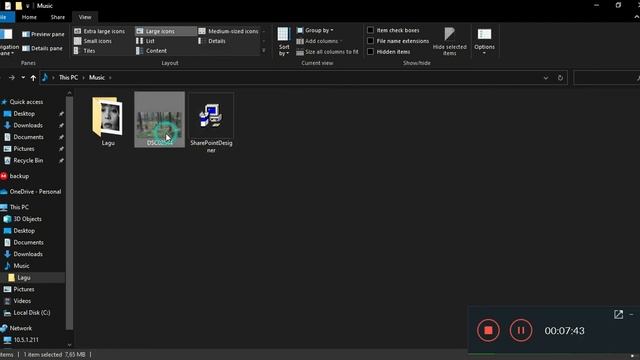Expand the recorder widget to full window
The image size is (640, 360).
[x=618, y=314]
